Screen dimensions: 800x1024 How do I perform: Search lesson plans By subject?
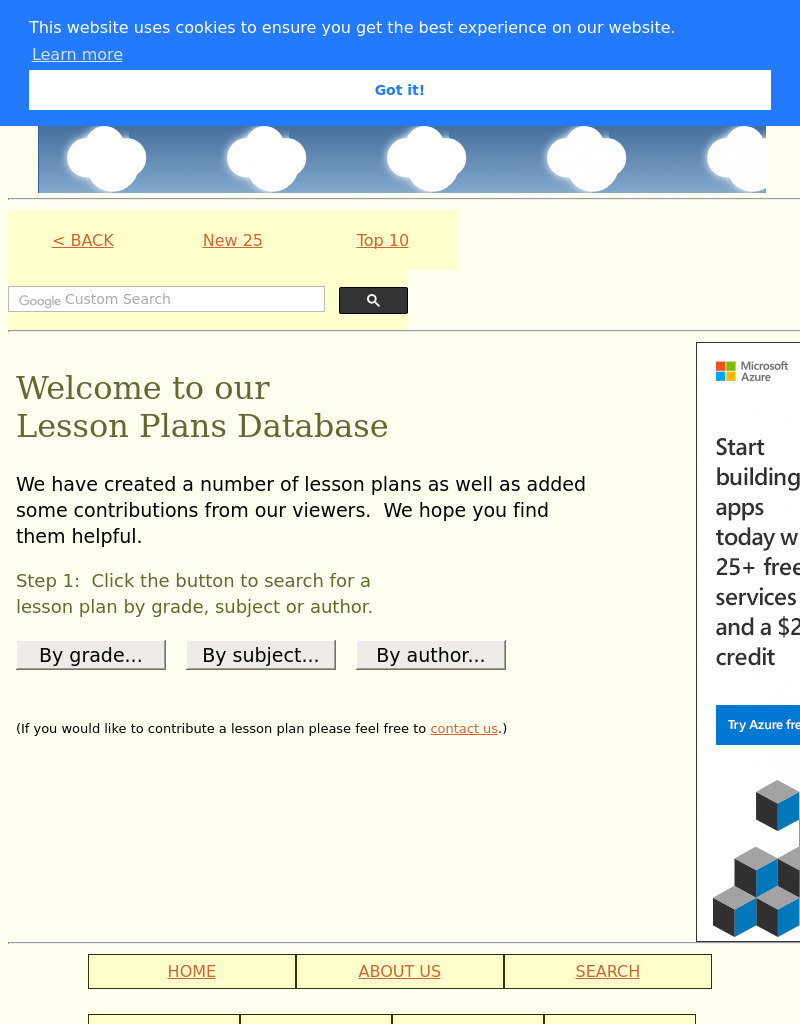click(x=261, y=655)
